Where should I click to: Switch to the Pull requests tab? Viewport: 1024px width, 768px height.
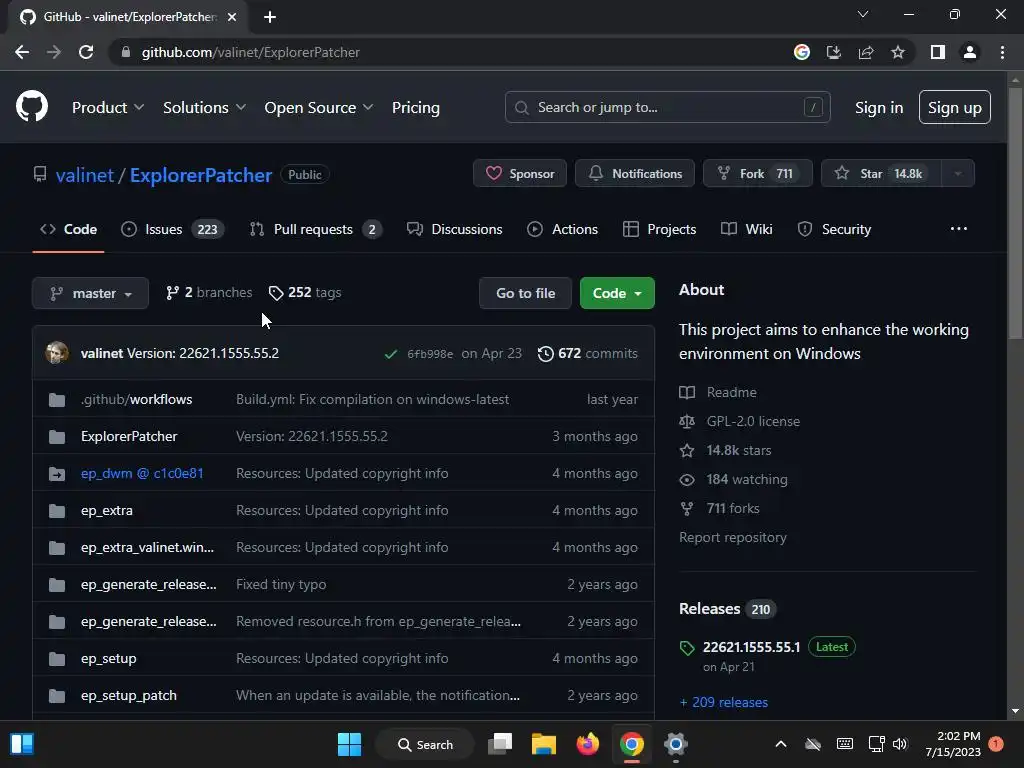315,229
